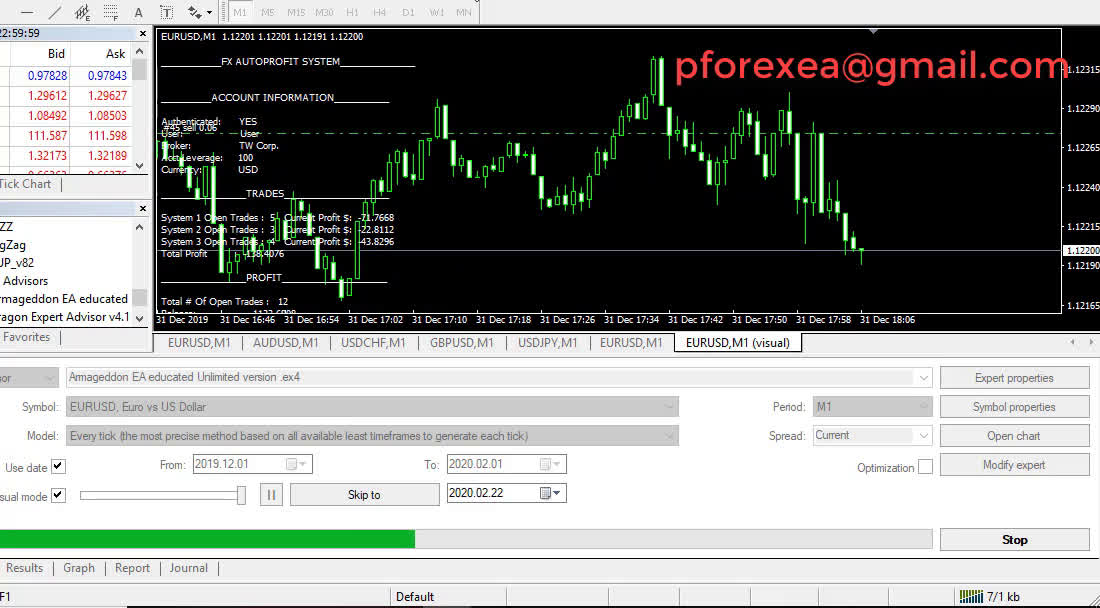This screenshot has width=1100, height=608.
Task: Open Expert properties
Action: (1014, 378)
